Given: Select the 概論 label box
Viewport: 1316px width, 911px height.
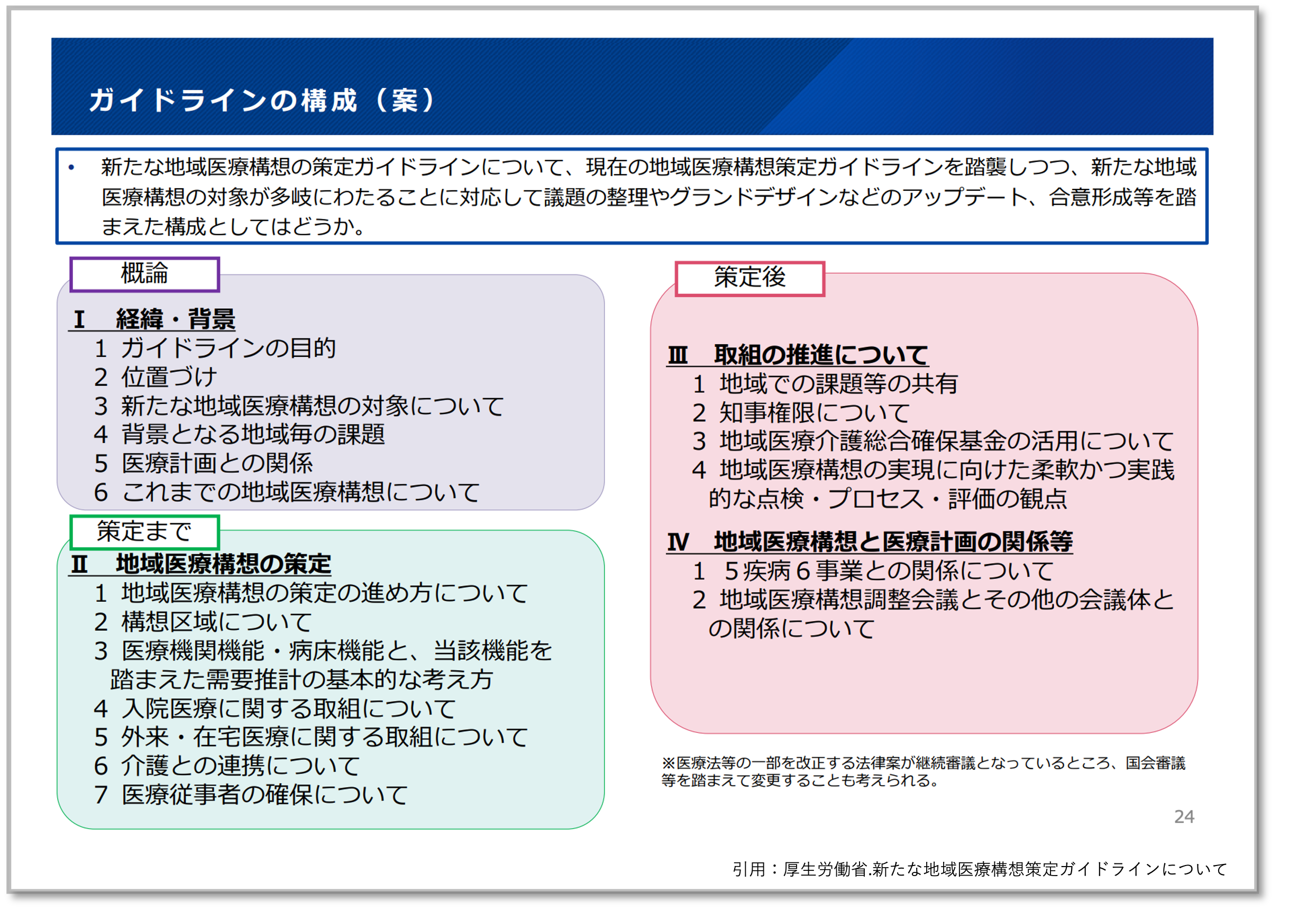Looking at the screenshot, I should tap(144, 274).
